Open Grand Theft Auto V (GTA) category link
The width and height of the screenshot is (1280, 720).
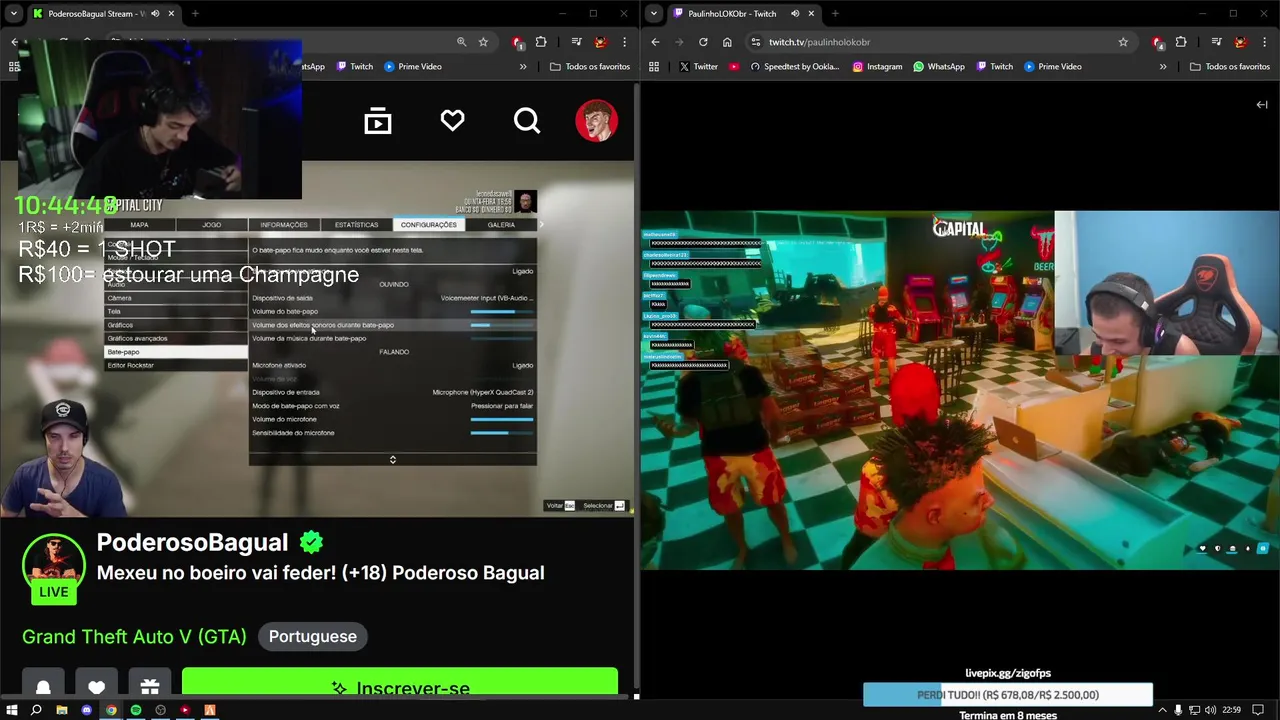(134, 636)
